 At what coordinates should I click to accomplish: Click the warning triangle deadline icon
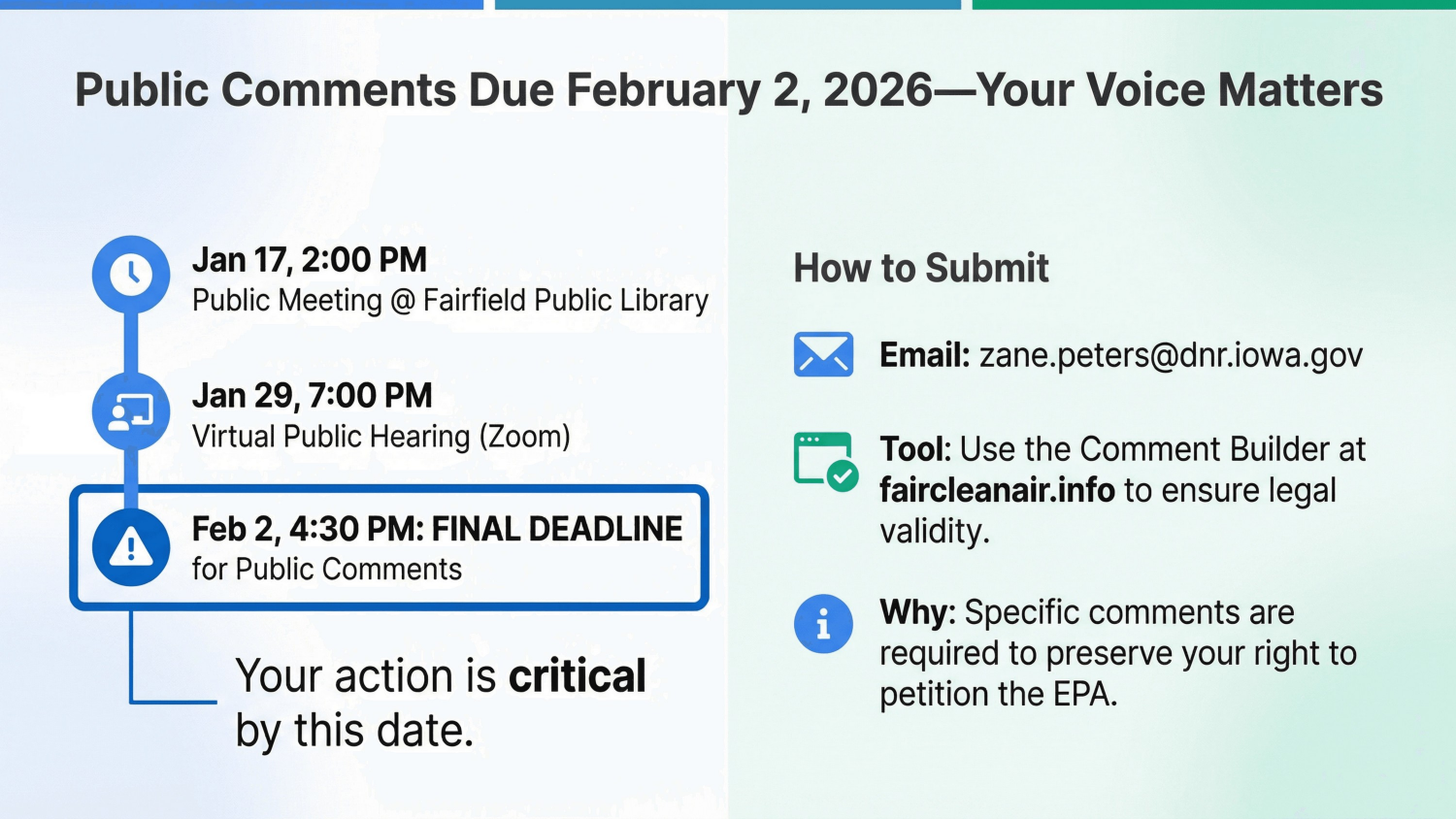click(131, 547)
